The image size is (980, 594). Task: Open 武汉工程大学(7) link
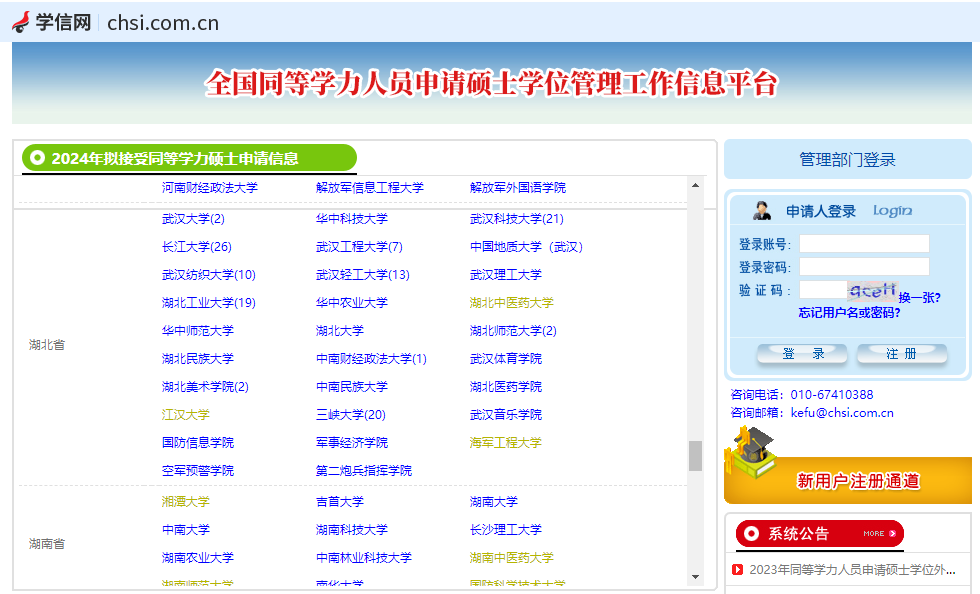click(359, 247)
